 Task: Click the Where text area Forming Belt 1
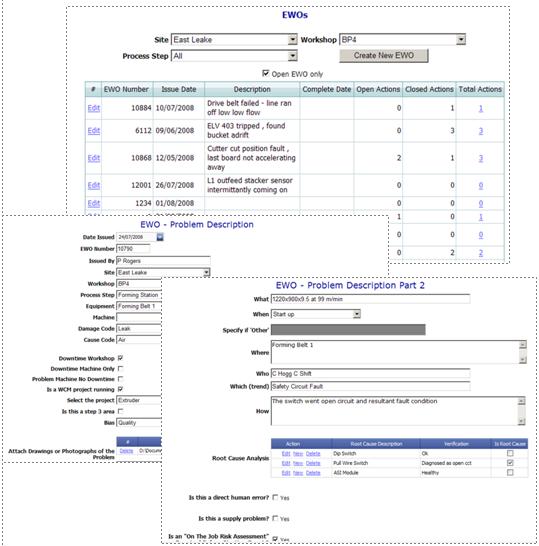(395, 352)
